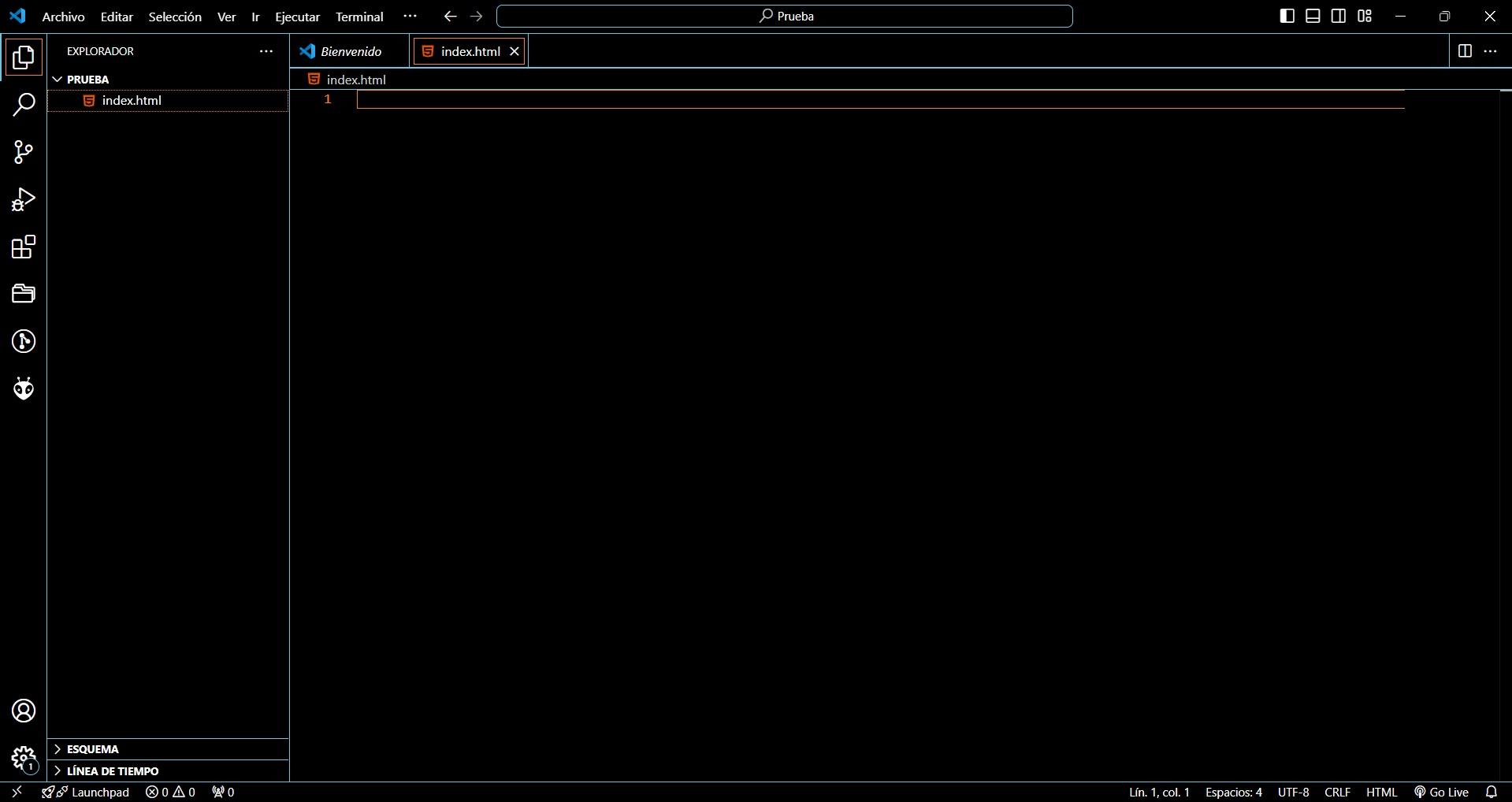Viewport: 1512px width, 802px height.
Task: Open the Ejecutar menu
Action: (x=297, y=16)
